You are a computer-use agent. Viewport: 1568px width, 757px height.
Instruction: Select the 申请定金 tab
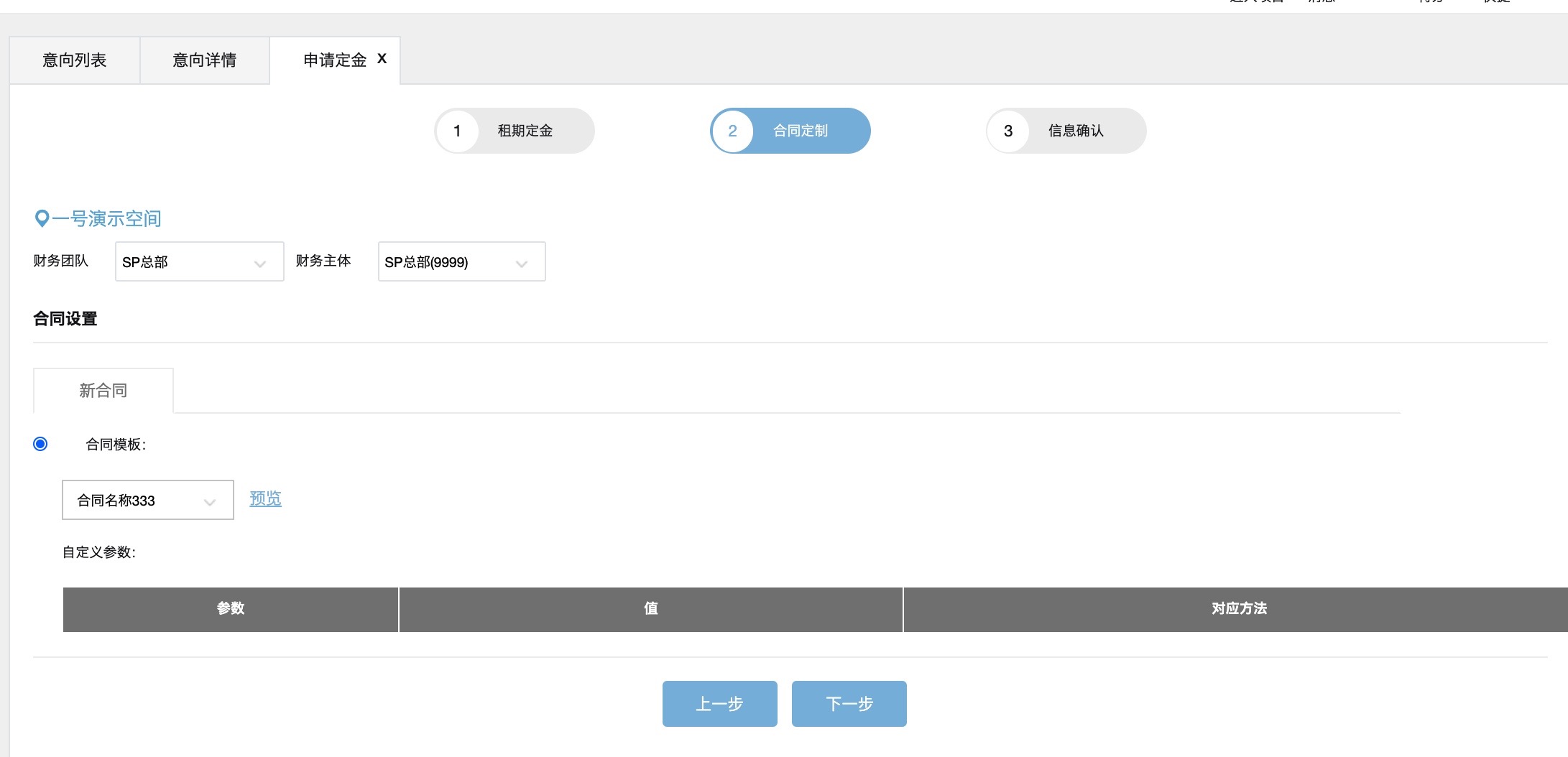point(334,60)
